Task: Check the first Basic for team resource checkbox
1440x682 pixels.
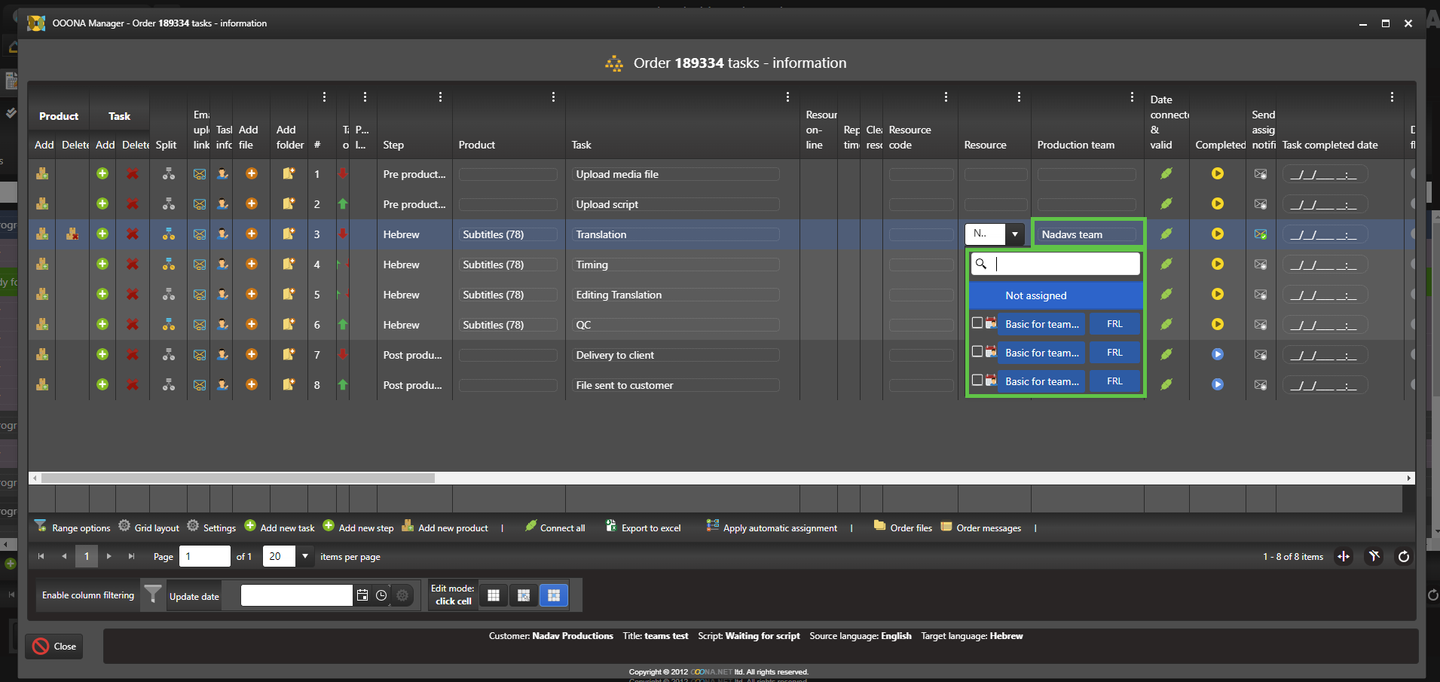Action: coord(977,323)
